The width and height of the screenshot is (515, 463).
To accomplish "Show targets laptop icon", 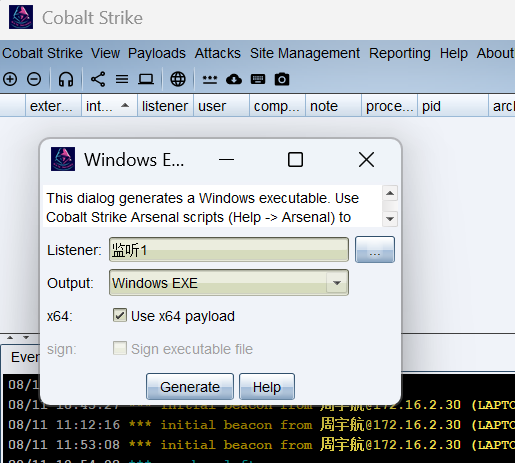I will [146, 79].
